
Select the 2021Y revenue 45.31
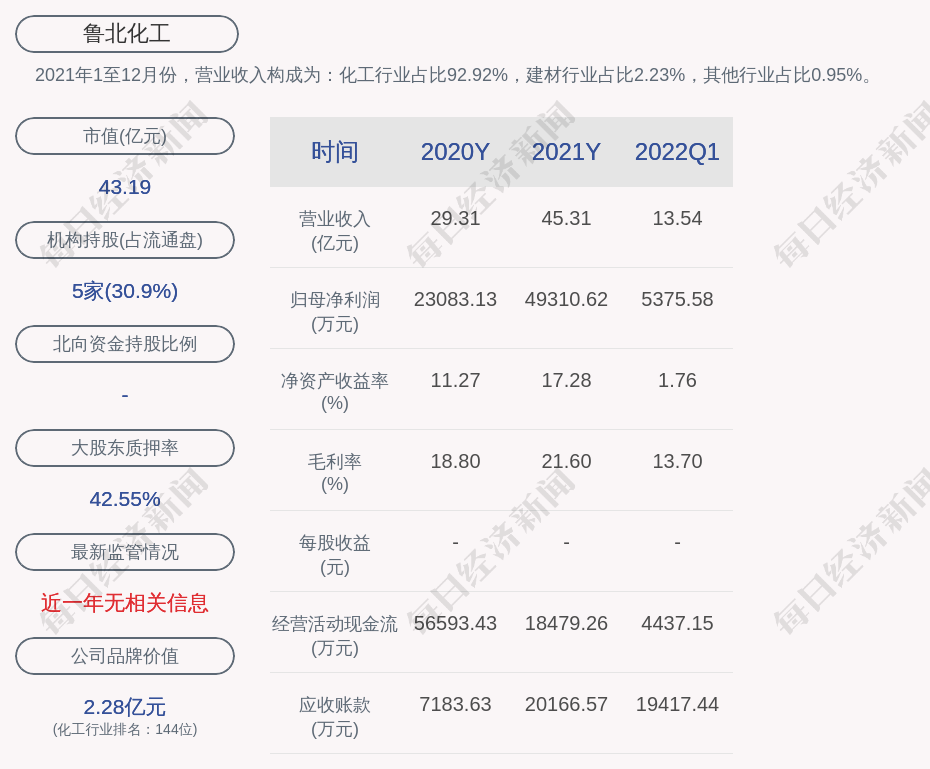click(566, 218)
